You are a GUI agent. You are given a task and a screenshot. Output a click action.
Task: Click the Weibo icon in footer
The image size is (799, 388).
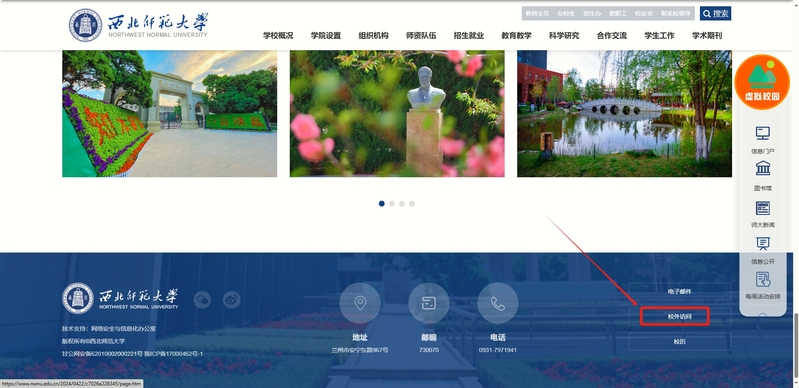(231, 299)
